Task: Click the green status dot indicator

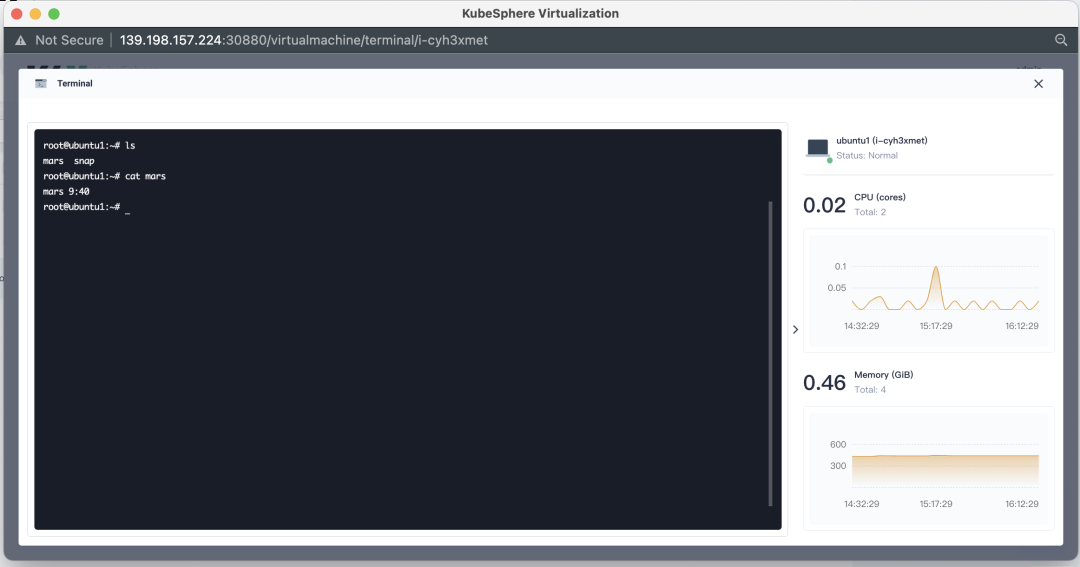Action: [829, 160]
